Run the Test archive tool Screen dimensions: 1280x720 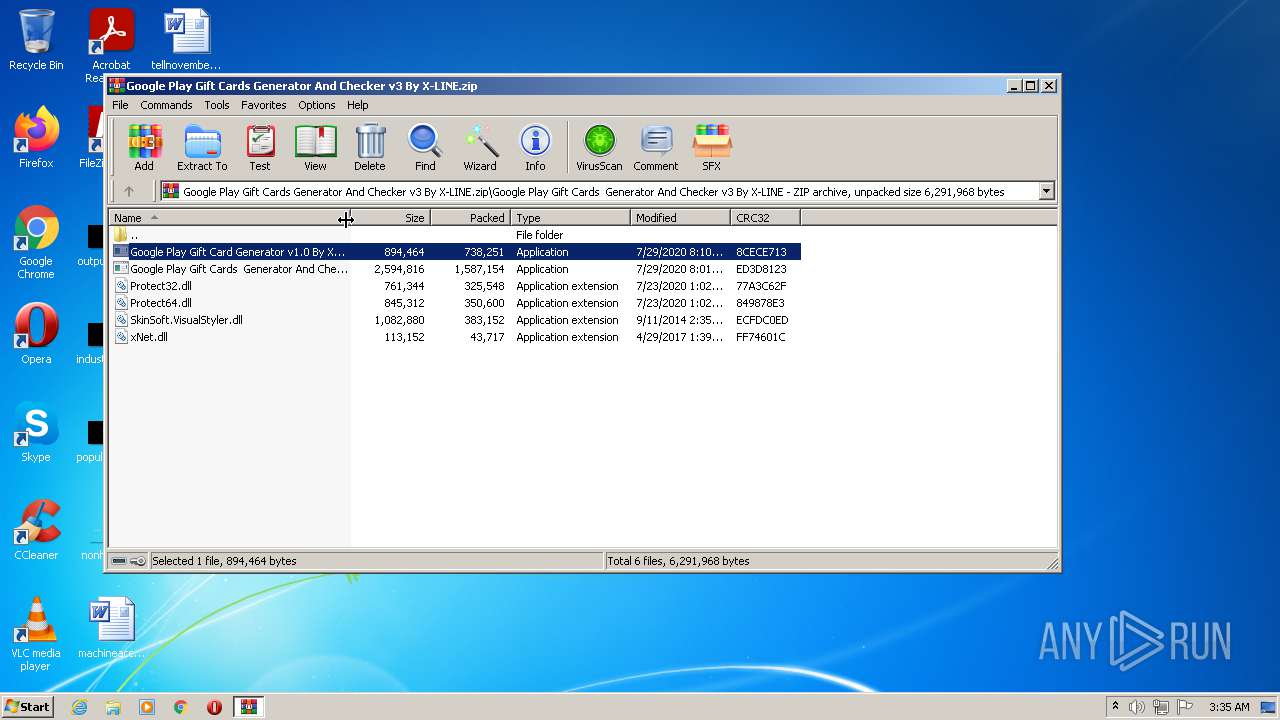(260, 148)
